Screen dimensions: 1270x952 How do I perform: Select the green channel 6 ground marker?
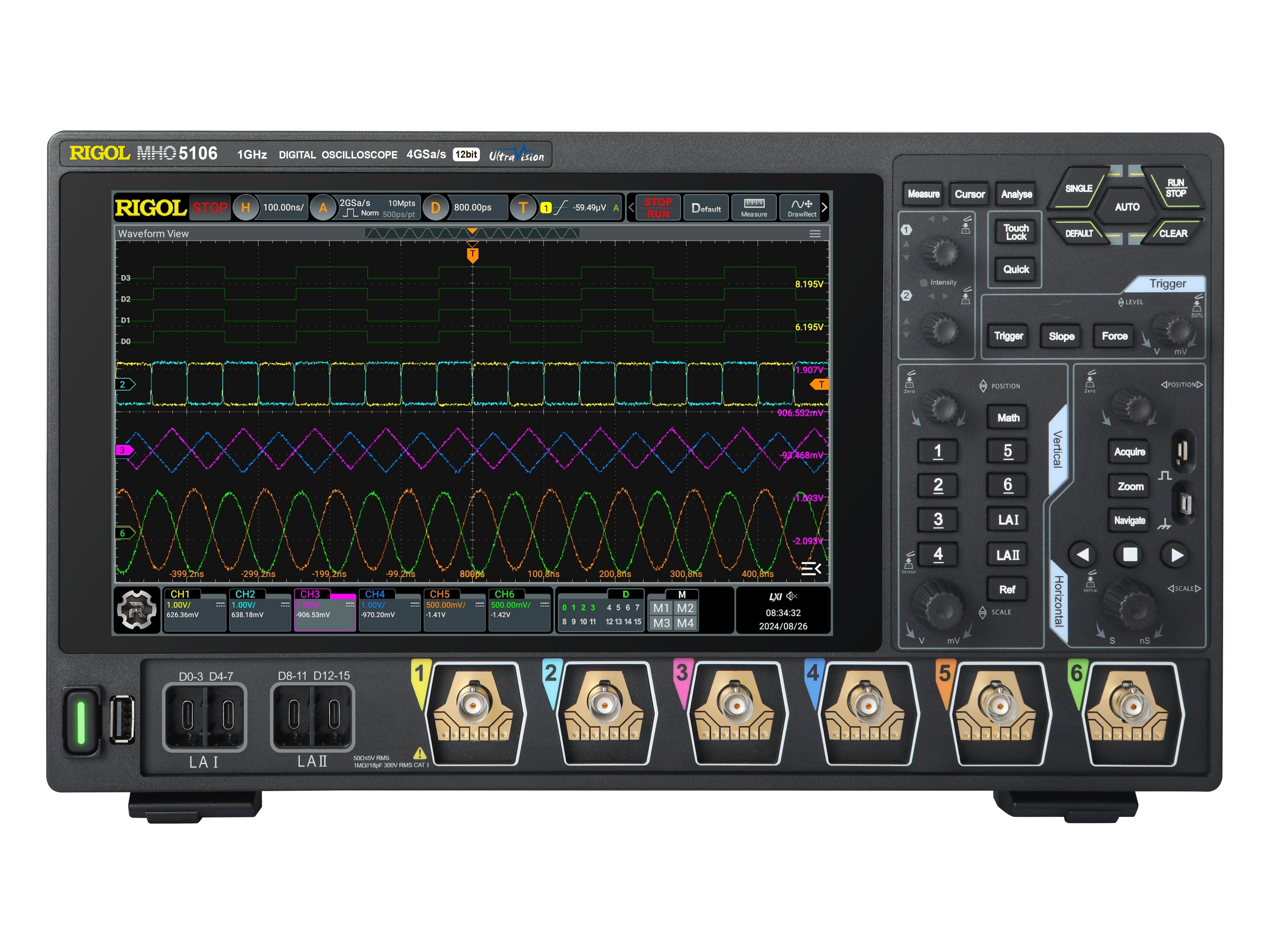click(x=125, y=533)
